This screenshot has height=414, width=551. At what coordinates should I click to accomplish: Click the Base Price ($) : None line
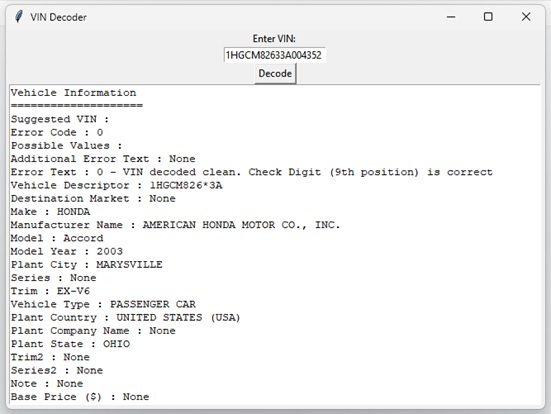[80, 397]
